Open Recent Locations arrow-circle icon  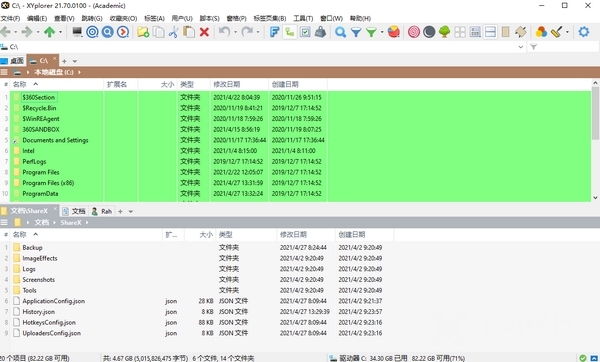pos(123,32)
